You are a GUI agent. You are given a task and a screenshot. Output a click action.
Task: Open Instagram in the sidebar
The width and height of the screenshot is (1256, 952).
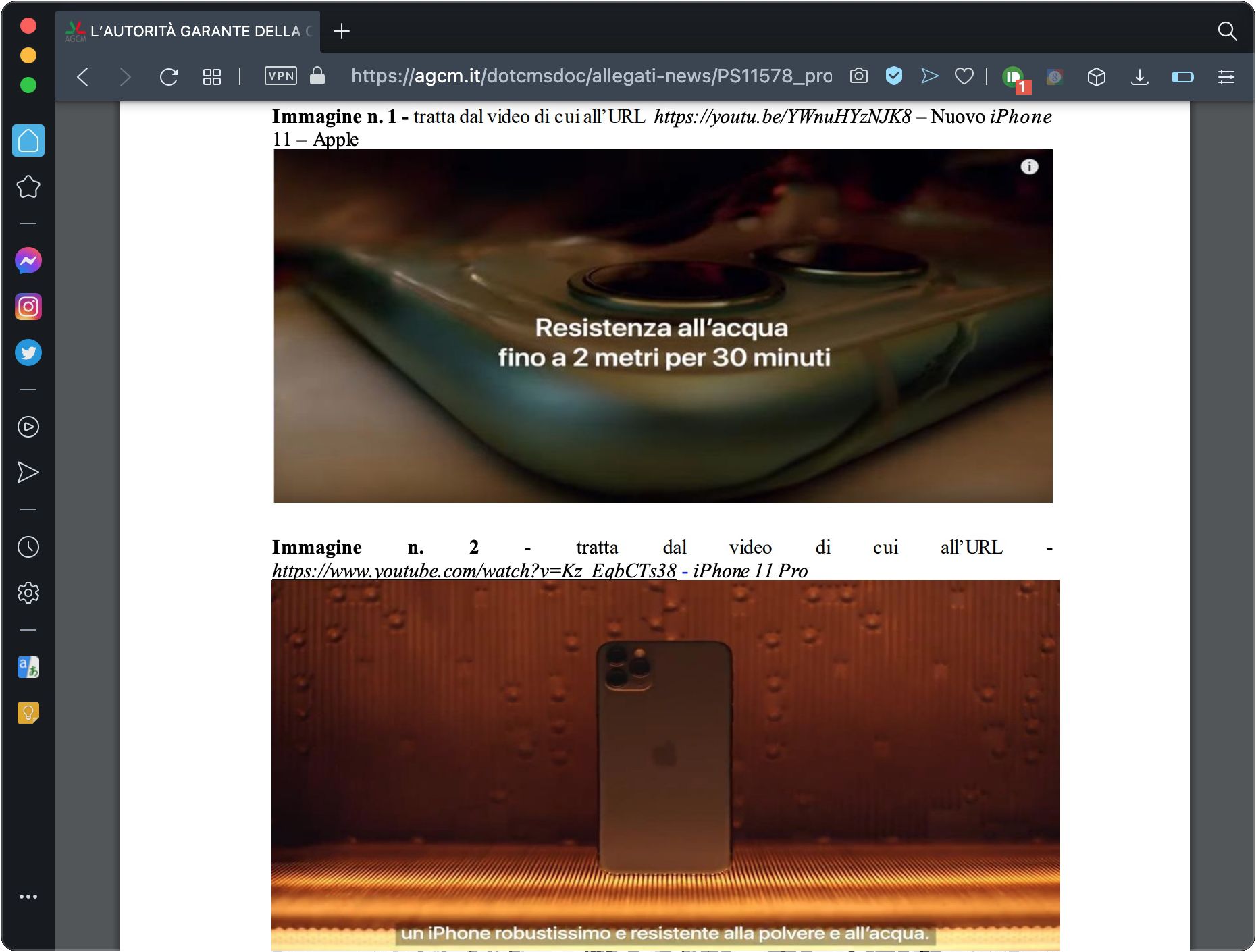pos(28,307)
